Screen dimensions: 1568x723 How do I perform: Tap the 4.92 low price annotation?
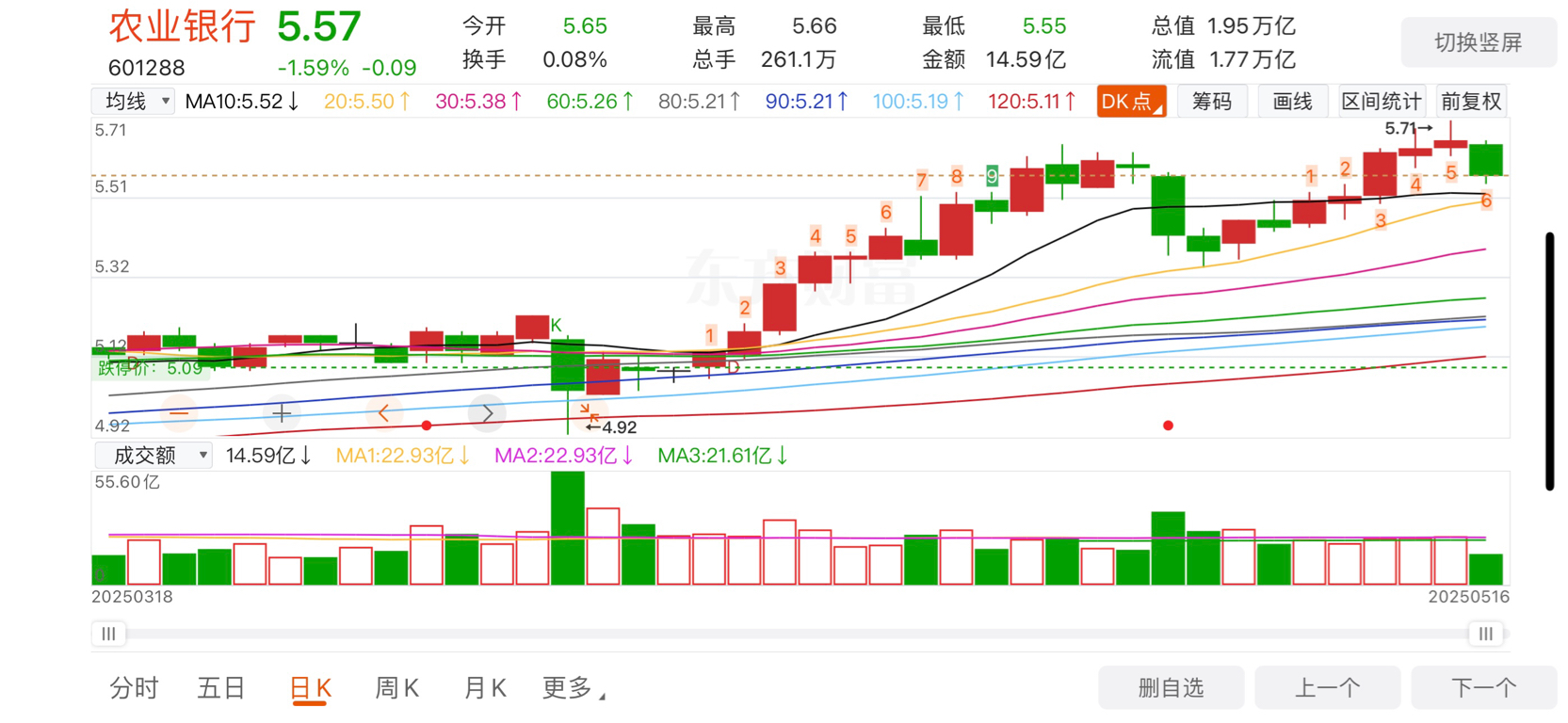point(611,427)
